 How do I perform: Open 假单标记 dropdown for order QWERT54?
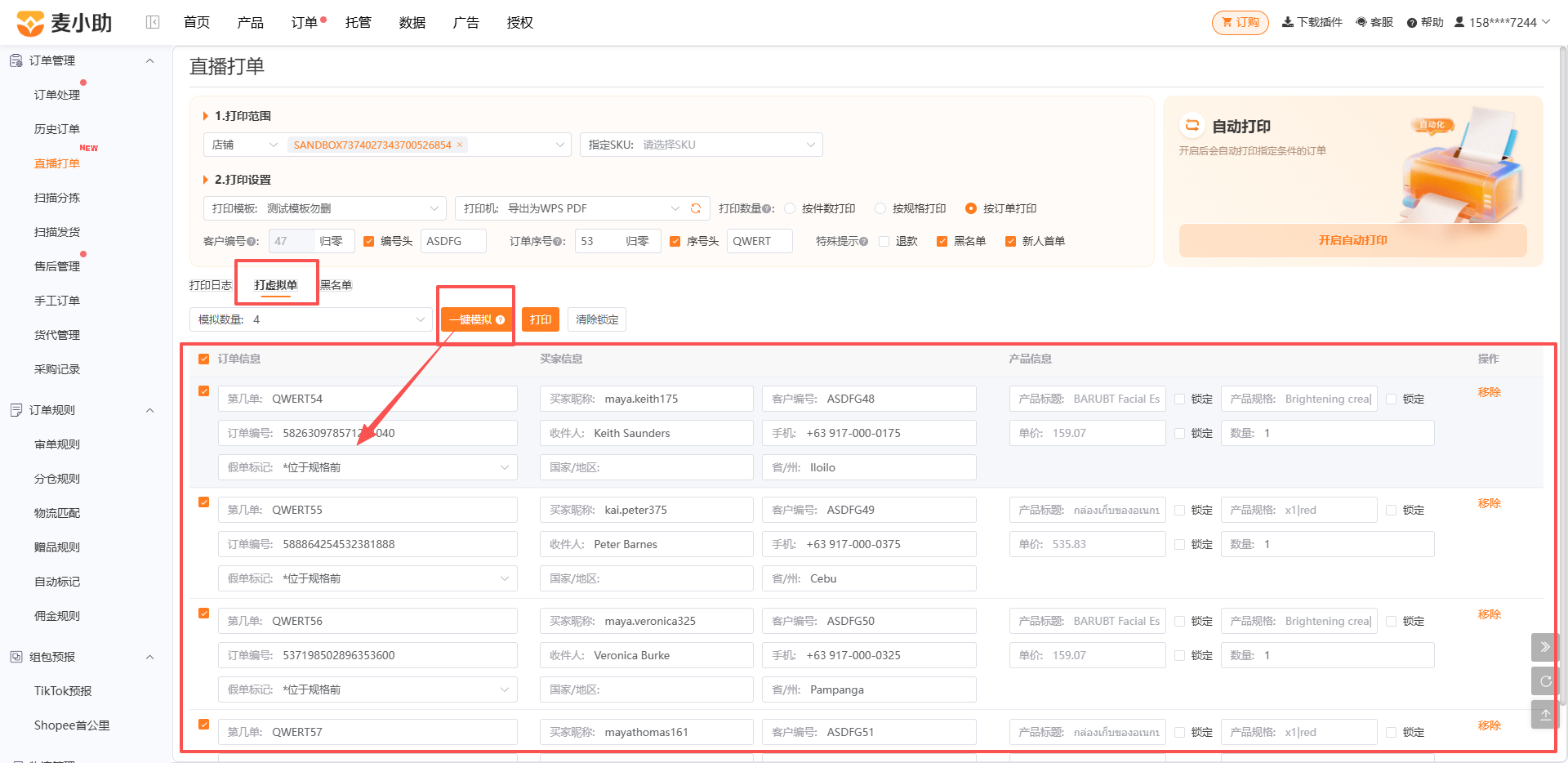367,467
